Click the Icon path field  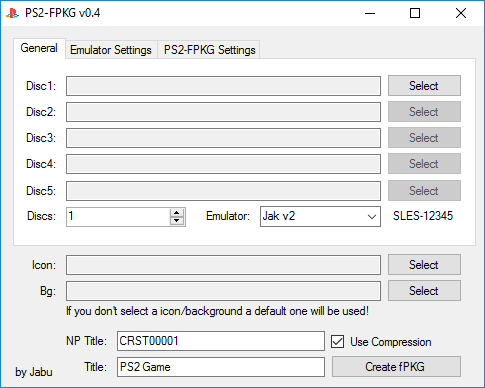(223, 265)
